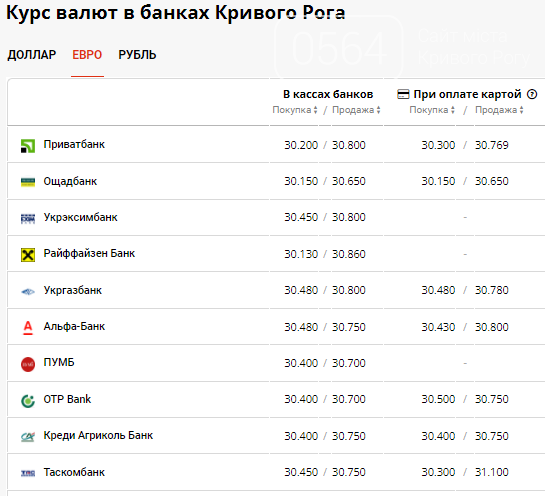The width and height of the screenshot is (545, 496).
Task: Click the Укргазбанк logo icon
Action: pyautogui.click(x=28, y=292)
